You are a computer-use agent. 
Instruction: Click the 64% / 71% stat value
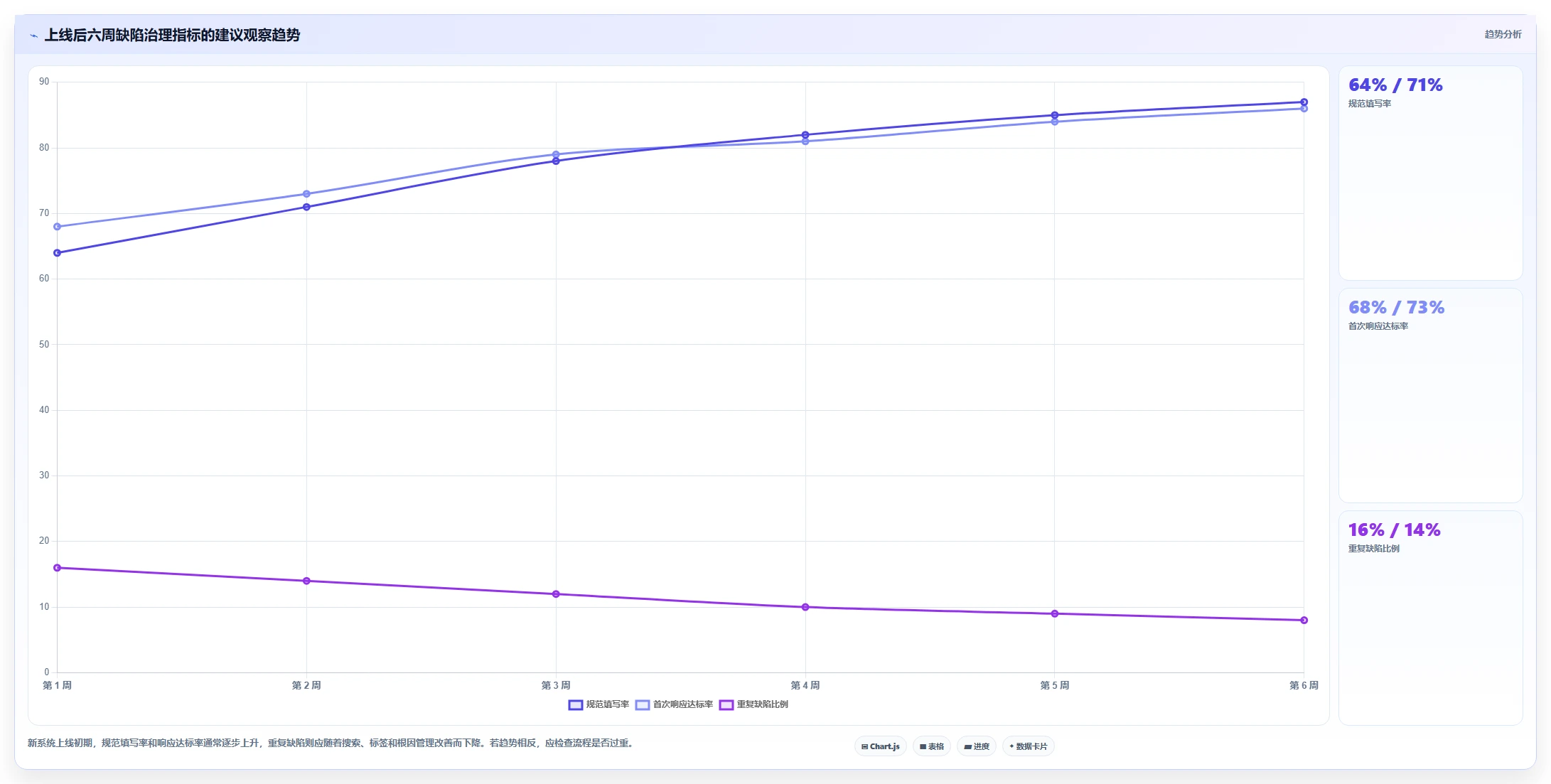pos(1395,85)
